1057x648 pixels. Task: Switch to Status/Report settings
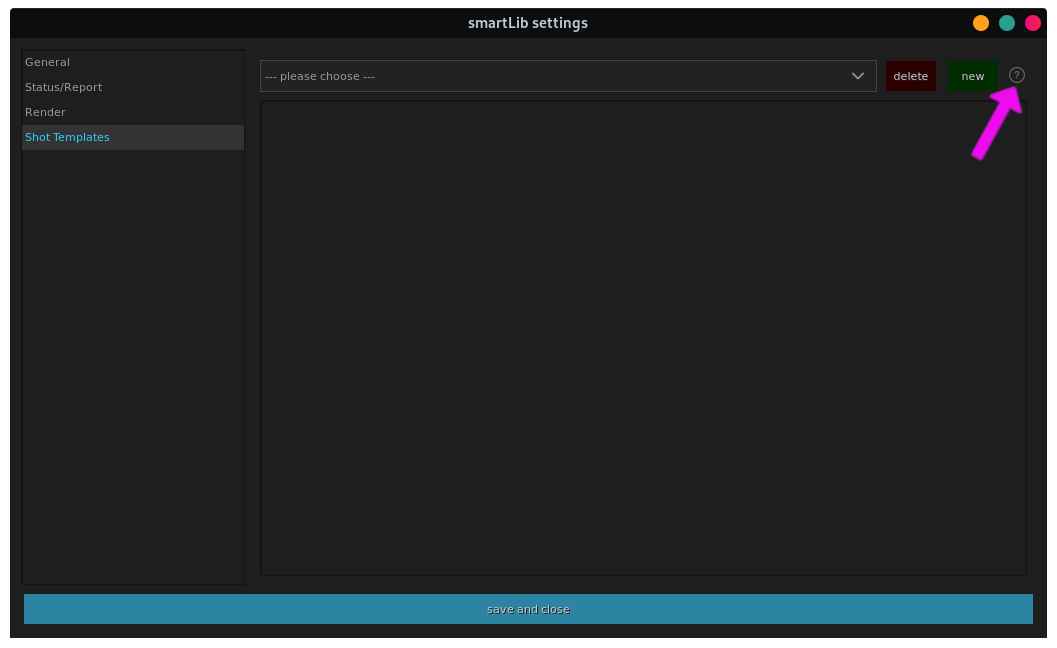click(x=64, y=87)
